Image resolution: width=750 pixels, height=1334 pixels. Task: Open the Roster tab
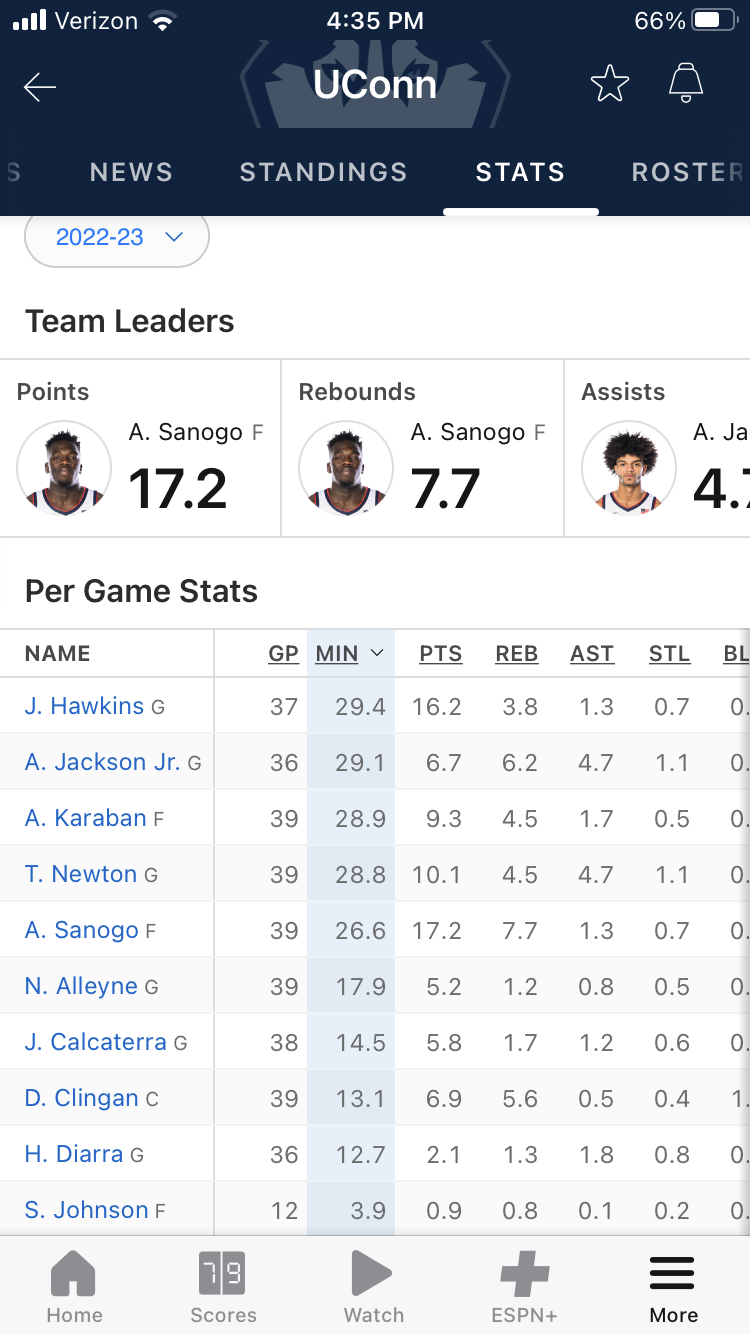click(x=687, y=172)
